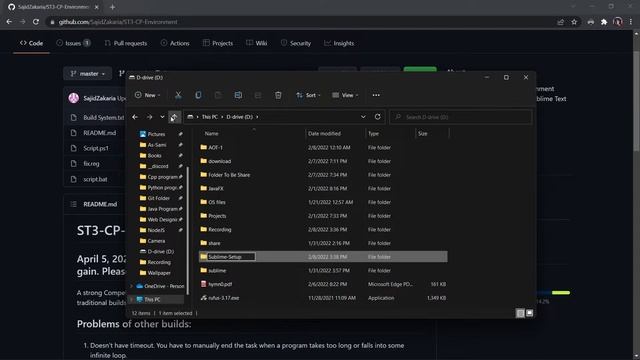
Task: Click the Explorer navigation pane scrollbar
Action: click(187, 231)
